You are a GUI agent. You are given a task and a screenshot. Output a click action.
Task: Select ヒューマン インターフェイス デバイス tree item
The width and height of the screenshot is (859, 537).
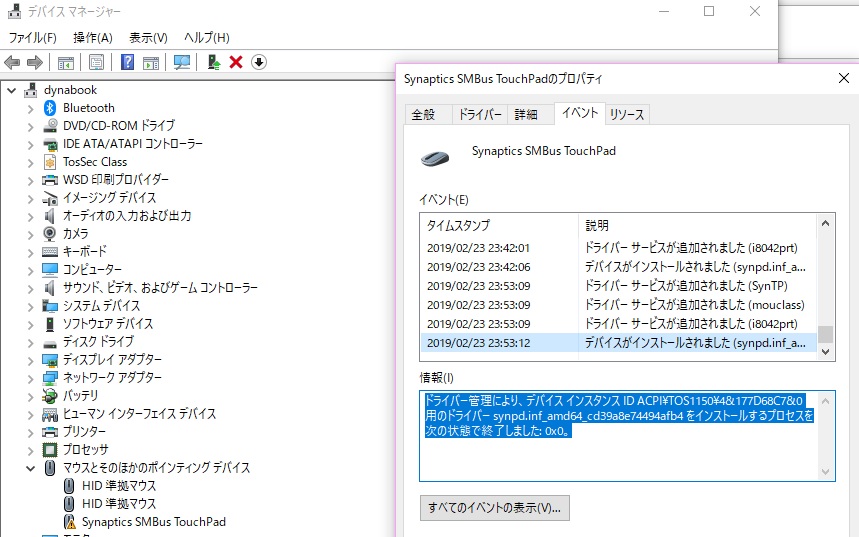click(x=139, y=414)
